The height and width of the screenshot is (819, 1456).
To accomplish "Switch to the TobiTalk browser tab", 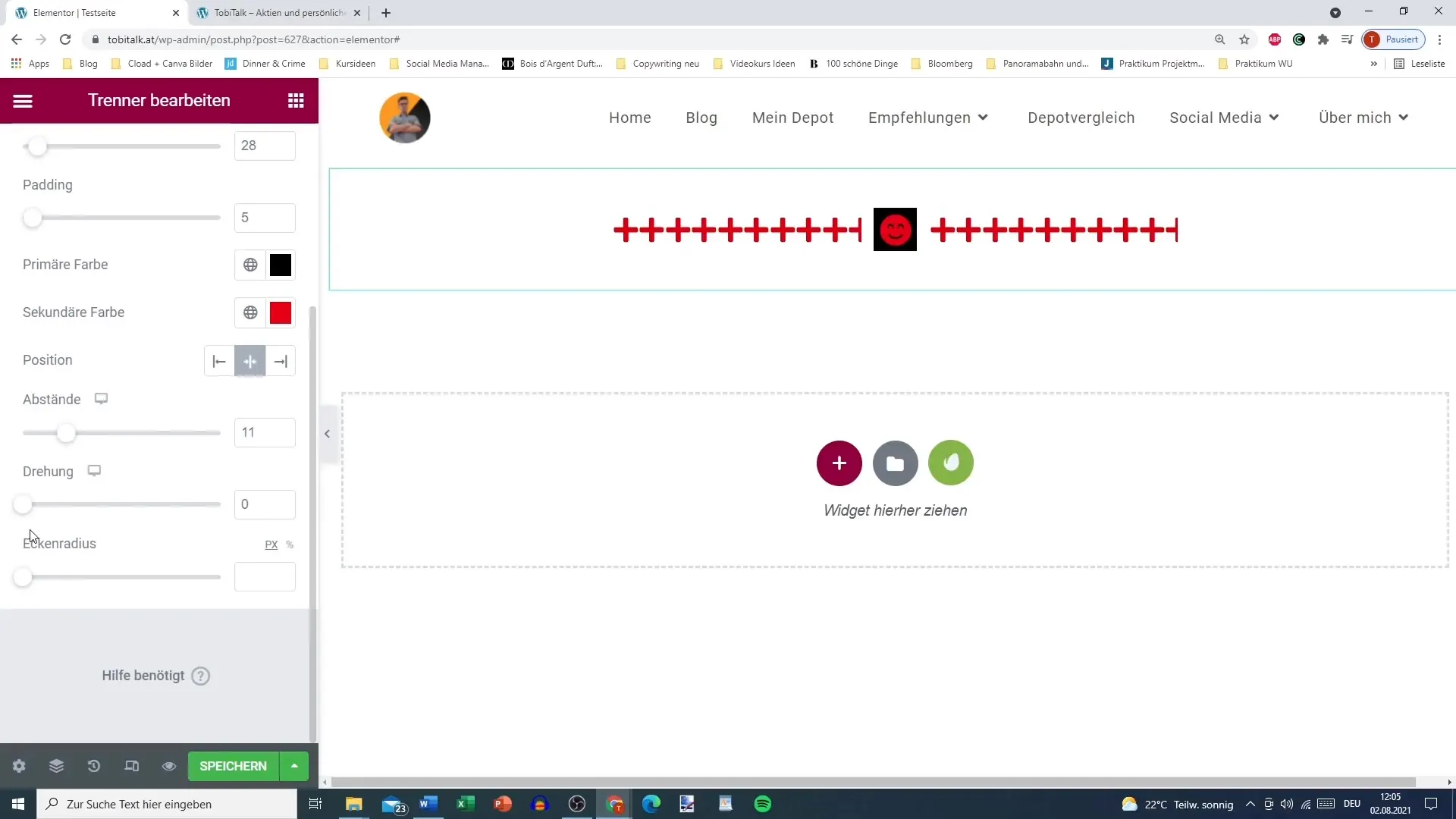I will pos(278,13).
